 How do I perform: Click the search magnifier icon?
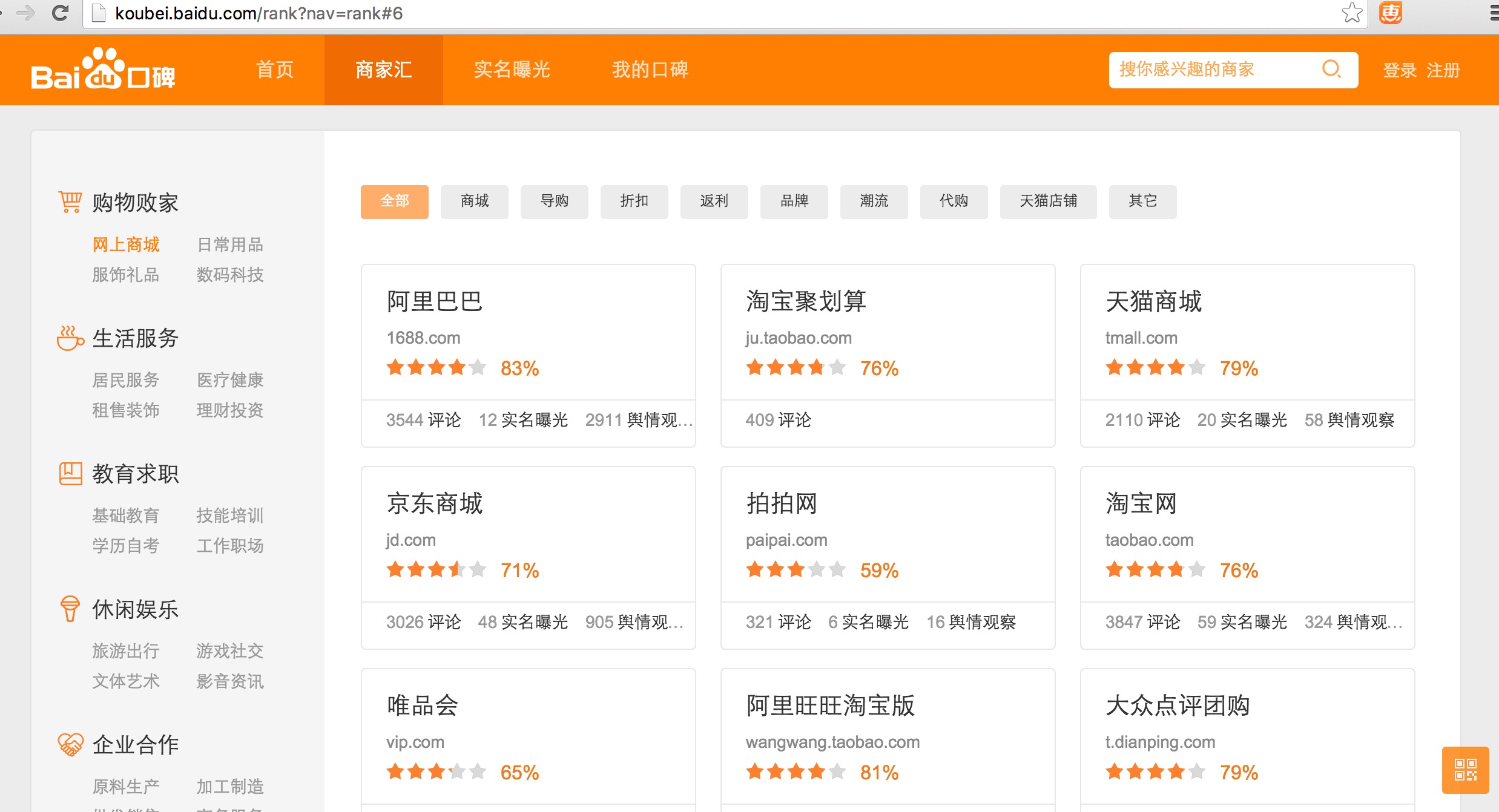tap(1331, 70)
